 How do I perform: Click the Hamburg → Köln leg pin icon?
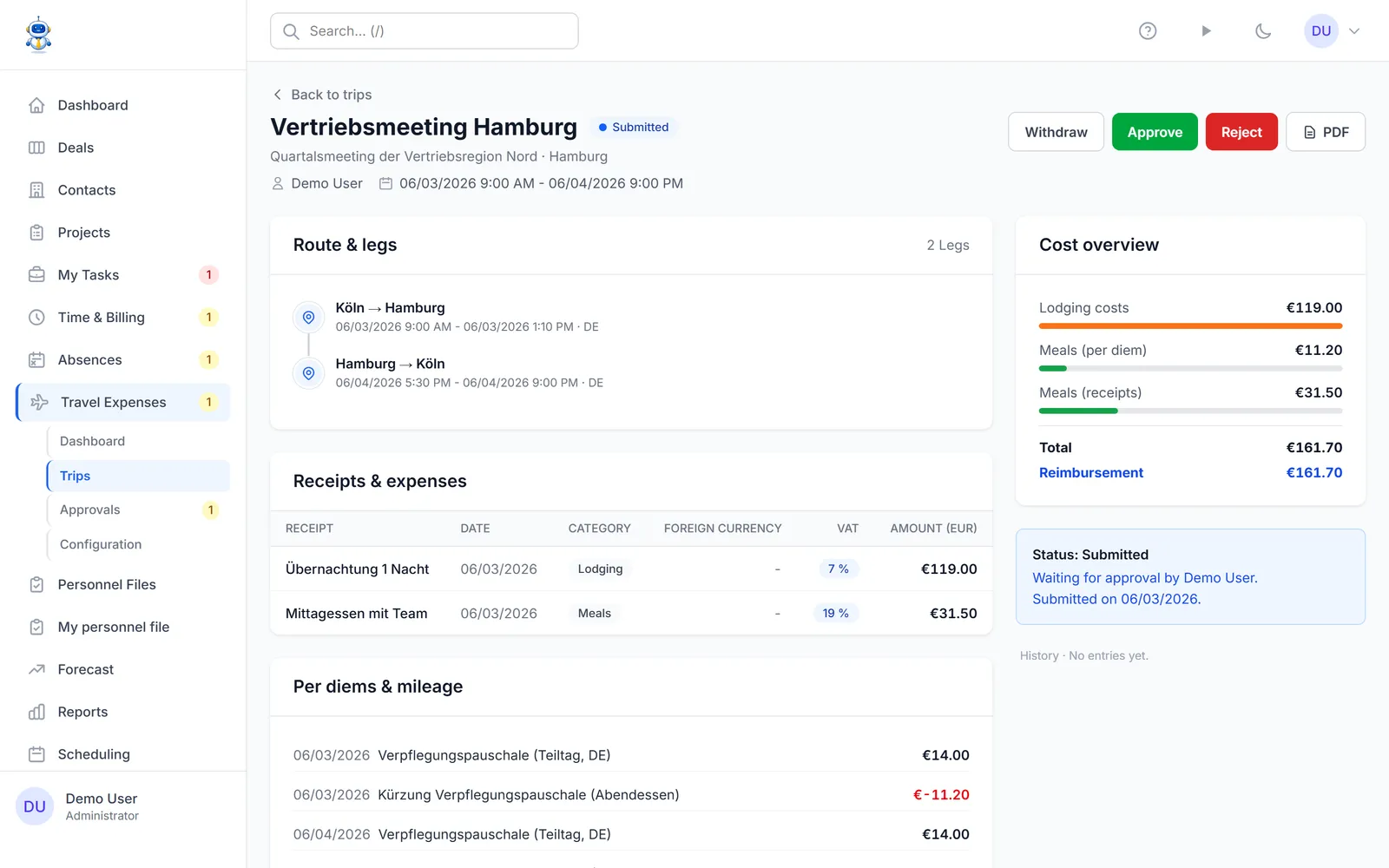point(308,373)
